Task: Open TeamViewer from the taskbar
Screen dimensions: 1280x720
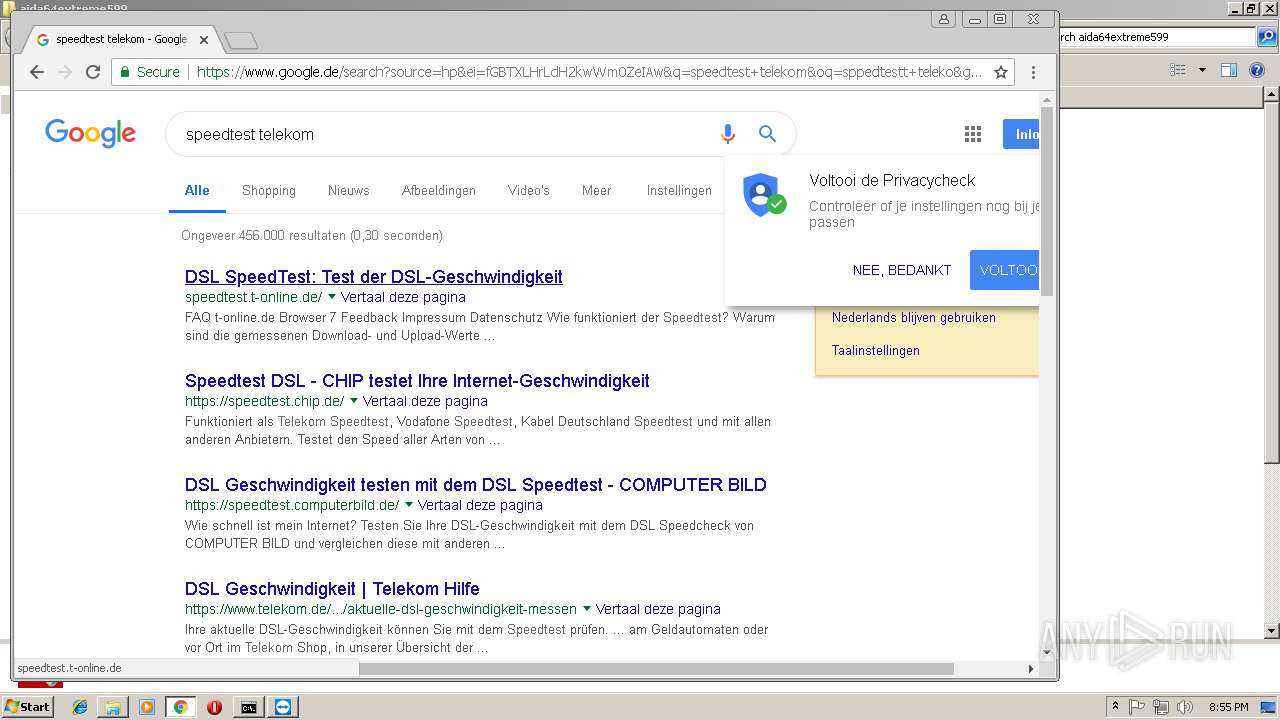Action: tap(284, 707)
